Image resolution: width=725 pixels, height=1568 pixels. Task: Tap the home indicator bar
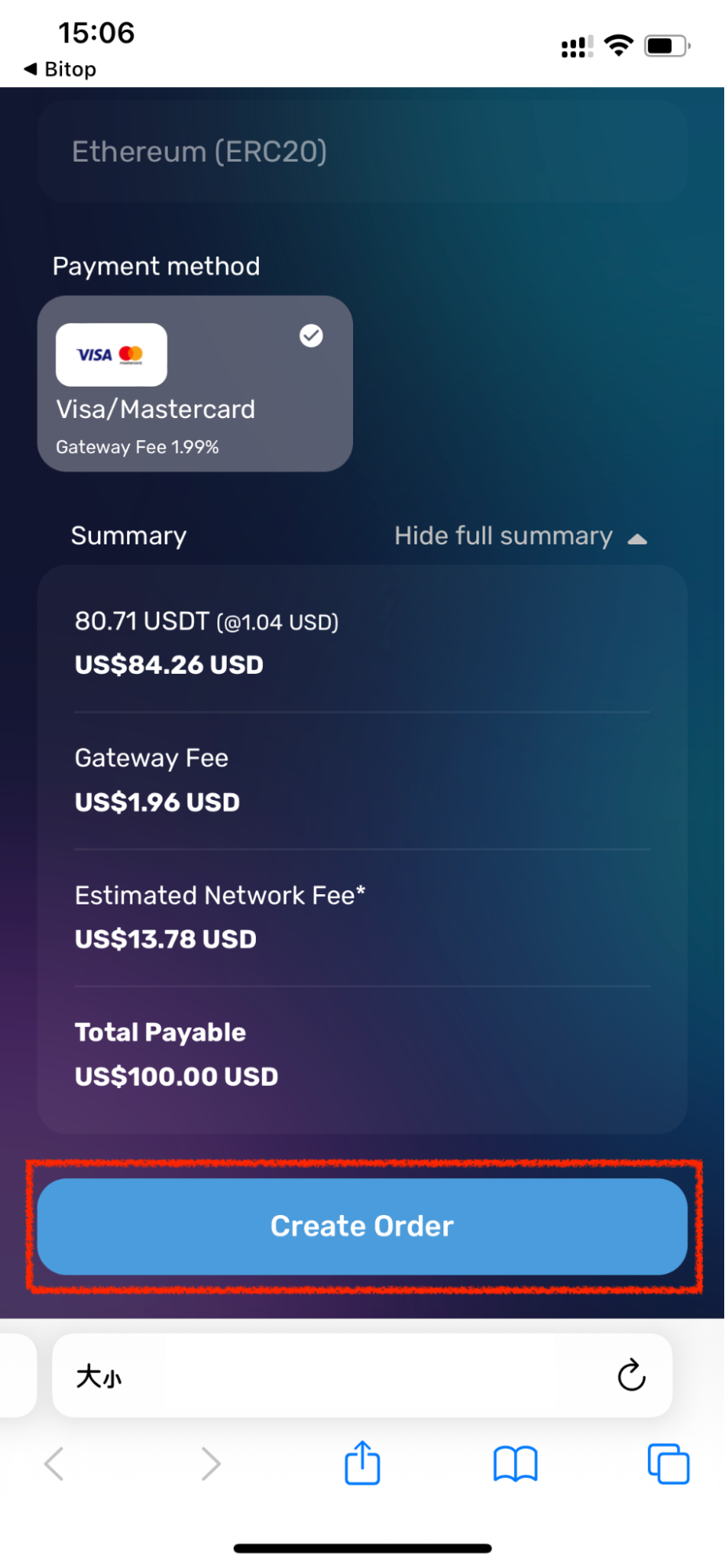tap(362, 1548)
